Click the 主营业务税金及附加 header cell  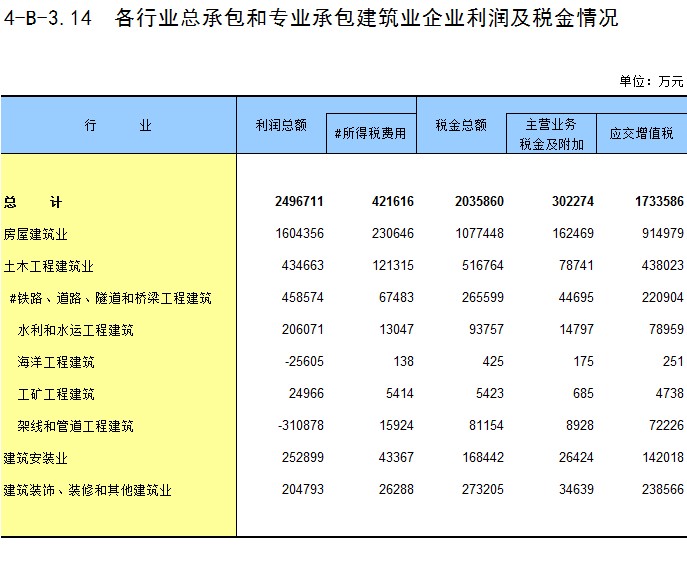[x=552, y=134]
